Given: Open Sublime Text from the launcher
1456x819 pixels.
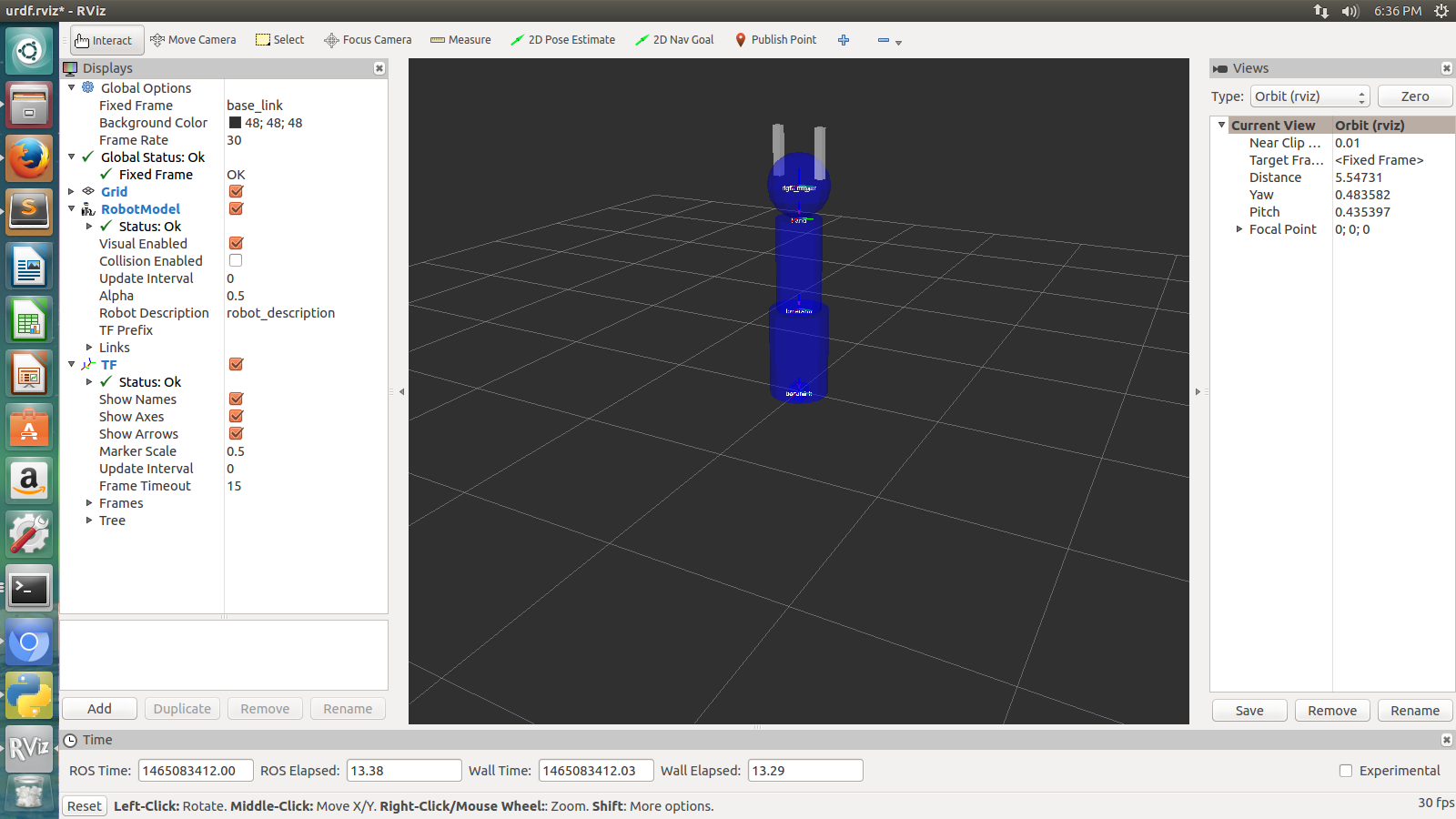Looking at the screenshot, I should (x=29, y=212).
